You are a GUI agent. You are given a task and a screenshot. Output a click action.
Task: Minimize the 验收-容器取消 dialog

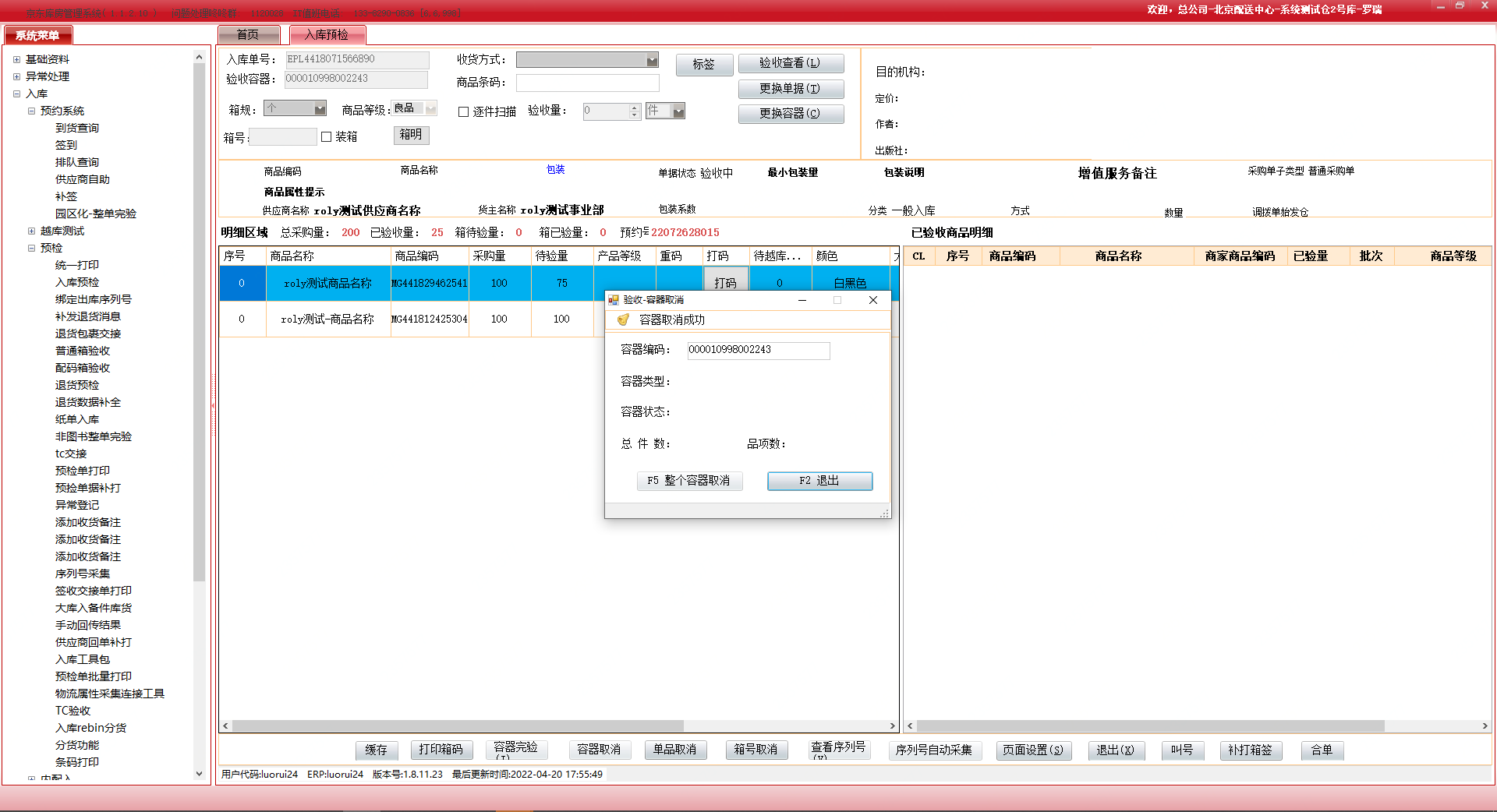pyautogui.click(x=802, y=300)
